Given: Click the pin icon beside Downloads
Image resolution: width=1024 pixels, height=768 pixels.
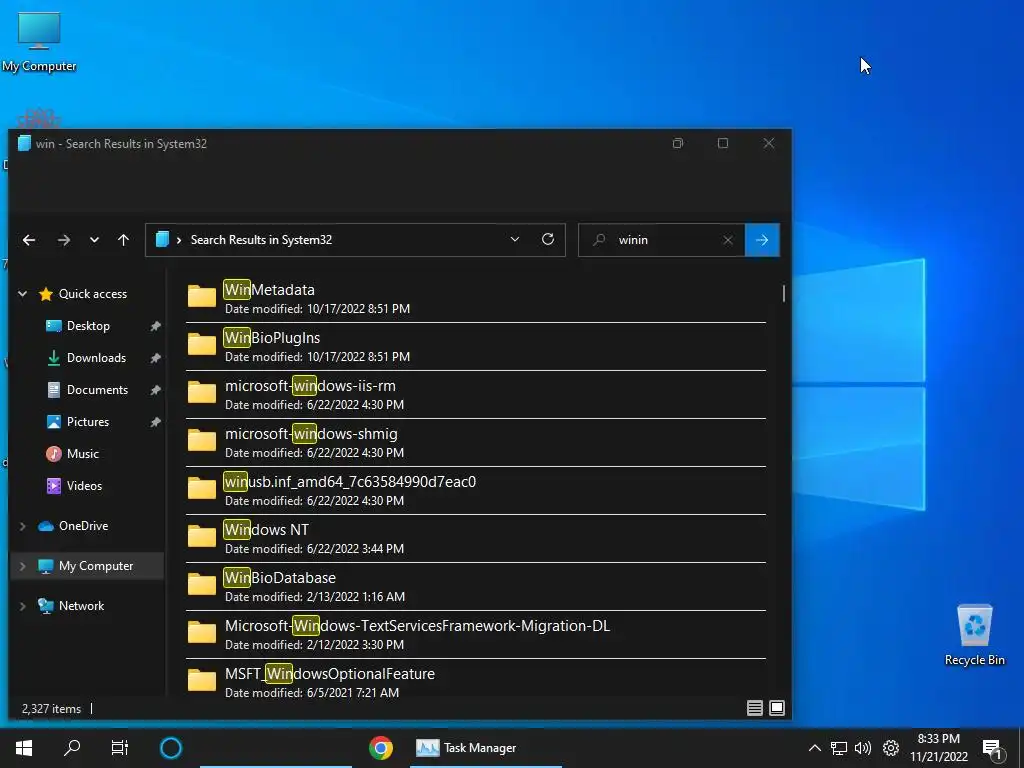Looking at the screenshot, I should 155,358.
